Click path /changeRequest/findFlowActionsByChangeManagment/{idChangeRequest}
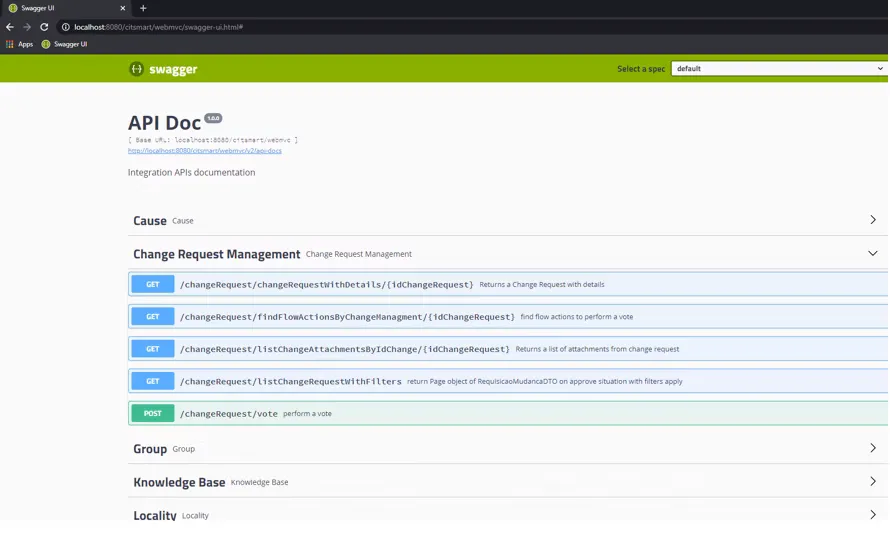890x536 pixels. click(x=347, y=317)
